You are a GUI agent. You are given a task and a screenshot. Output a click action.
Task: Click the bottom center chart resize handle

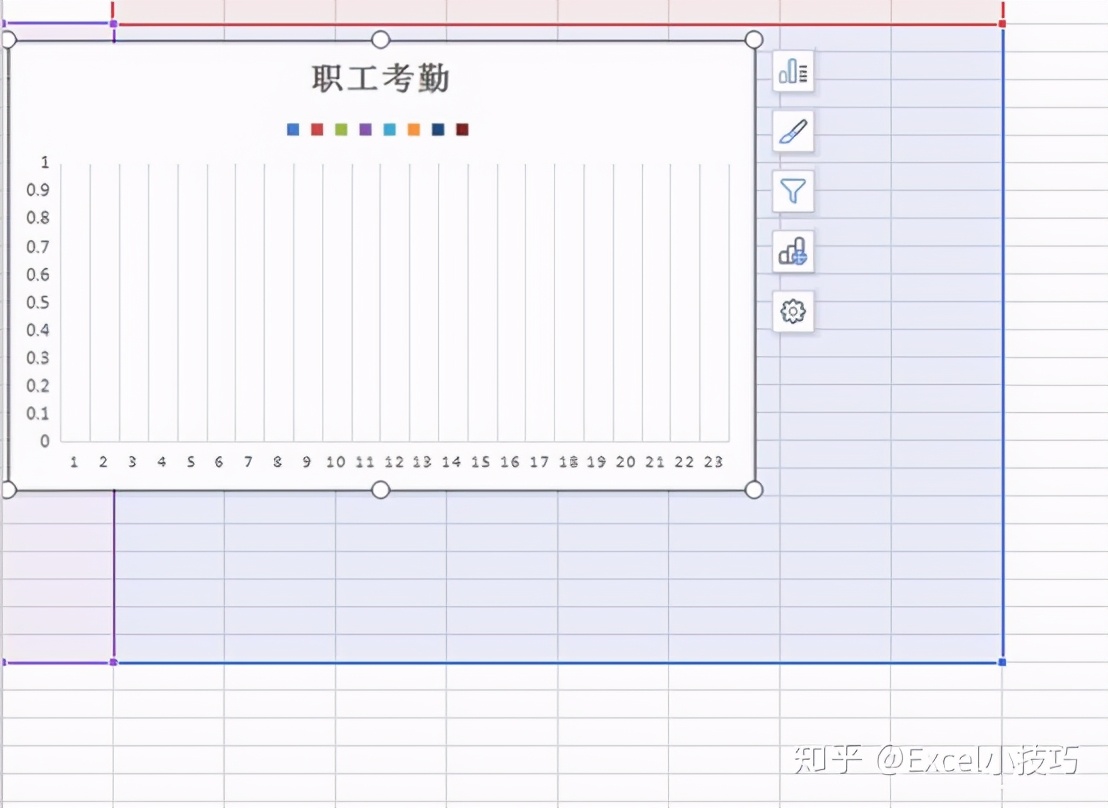tap(380, 489)
